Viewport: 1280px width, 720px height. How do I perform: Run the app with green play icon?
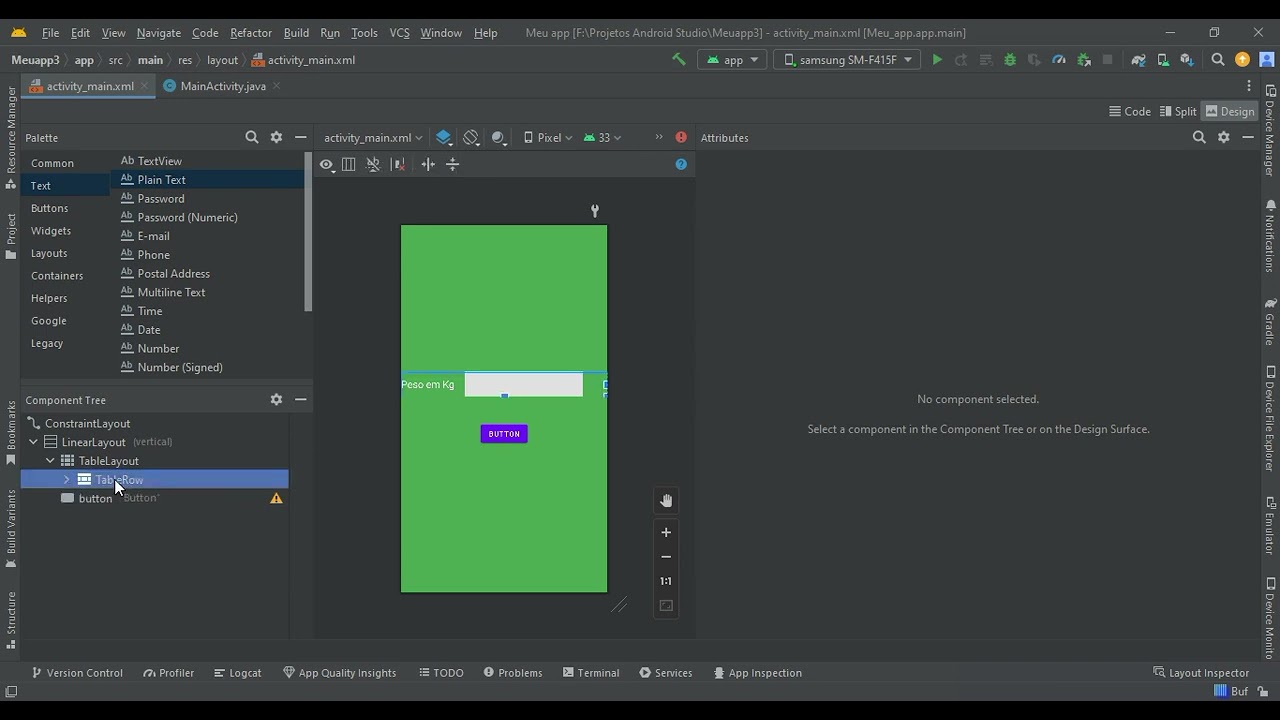point(937,60)
